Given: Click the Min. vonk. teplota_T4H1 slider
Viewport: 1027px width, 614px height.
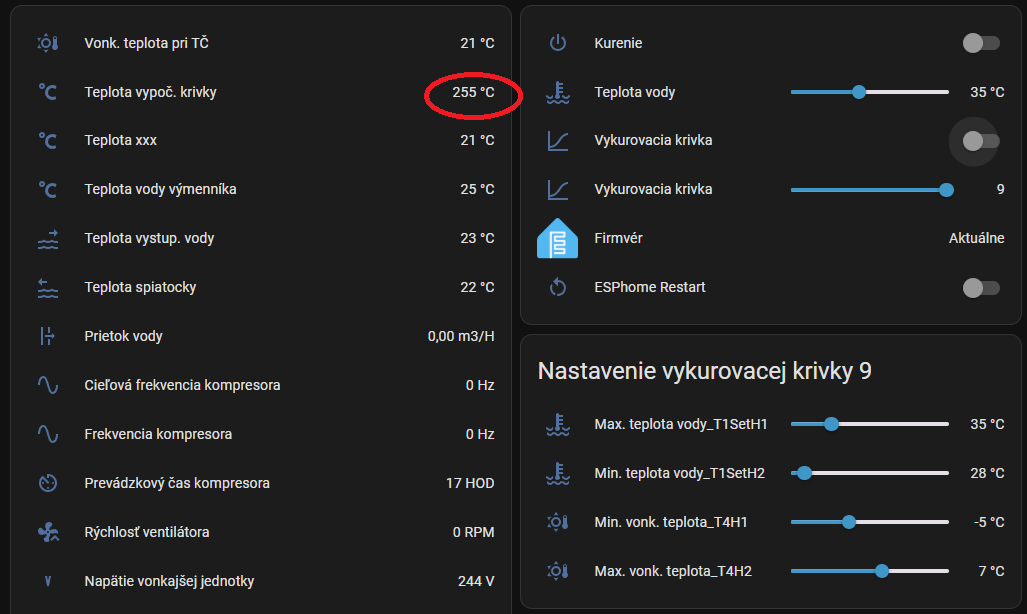Looking at the screenshot, I should 869,522.
